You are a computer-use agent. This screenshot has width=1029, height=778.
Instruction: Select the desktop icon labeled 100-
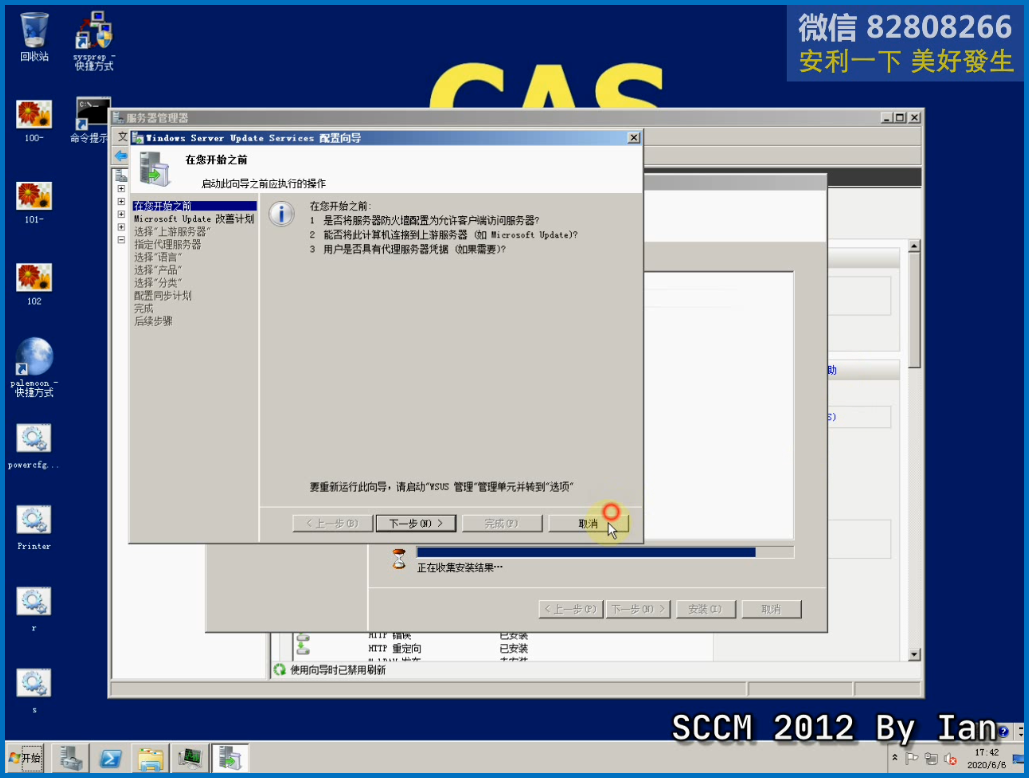click(x=34, y=122)
